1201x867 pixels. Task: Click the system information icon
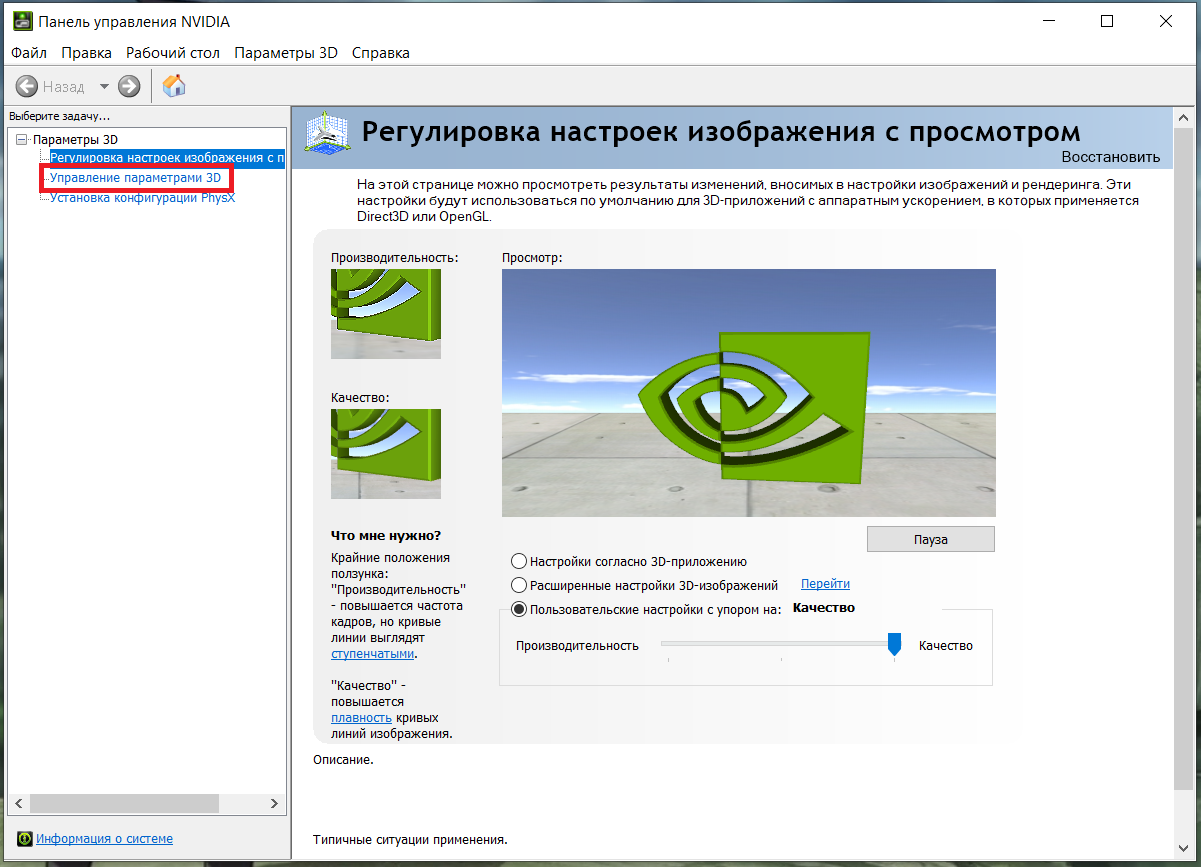tap(25, 839)
